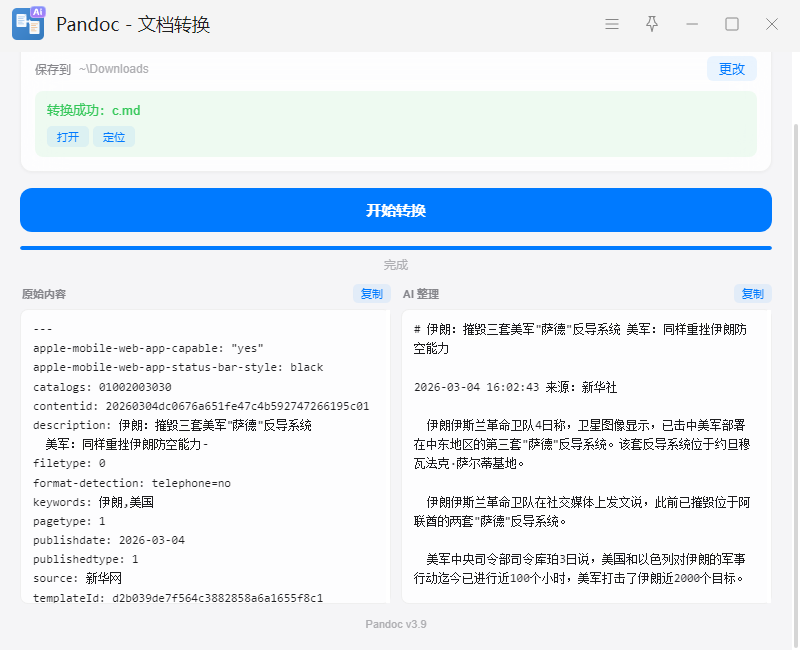Click 更改 to change save location
This screenshot has width=800, height=650.
click(731, 69)
